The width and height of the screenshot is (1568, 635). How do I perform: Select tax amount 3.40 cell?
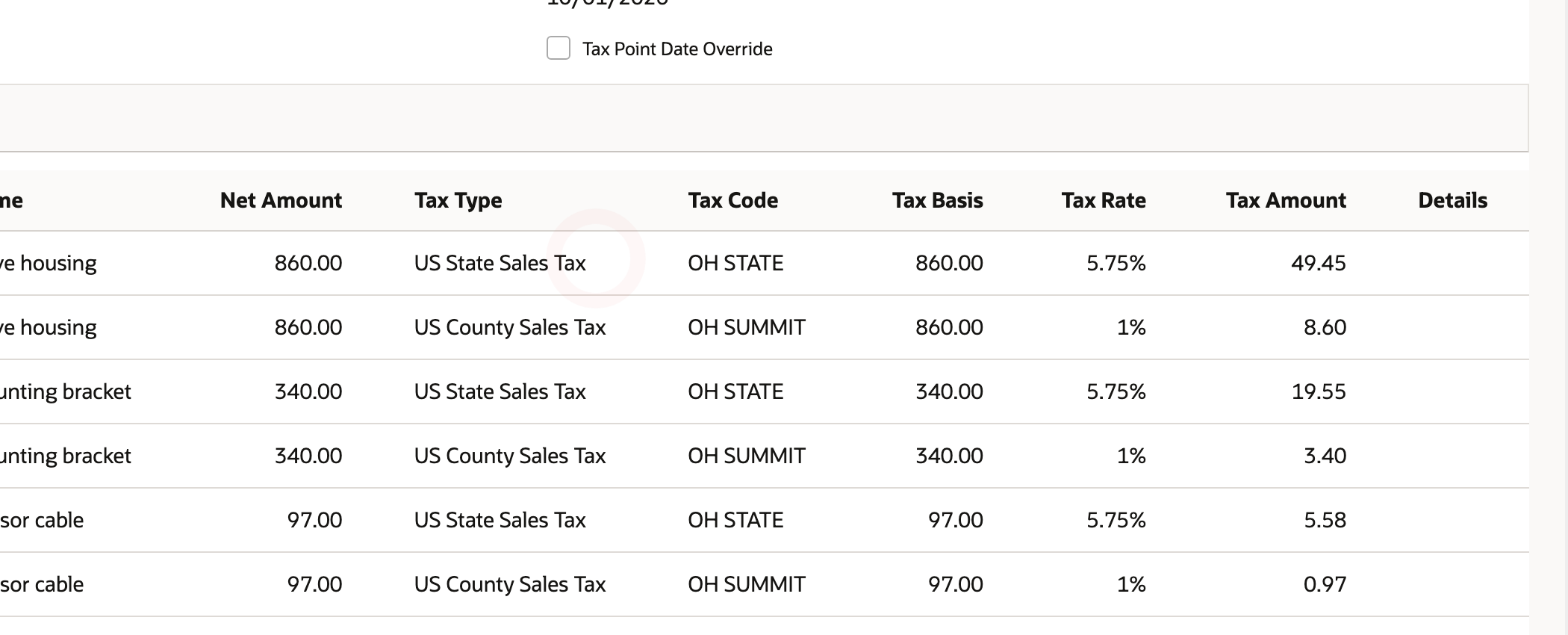pos(1325,456)
